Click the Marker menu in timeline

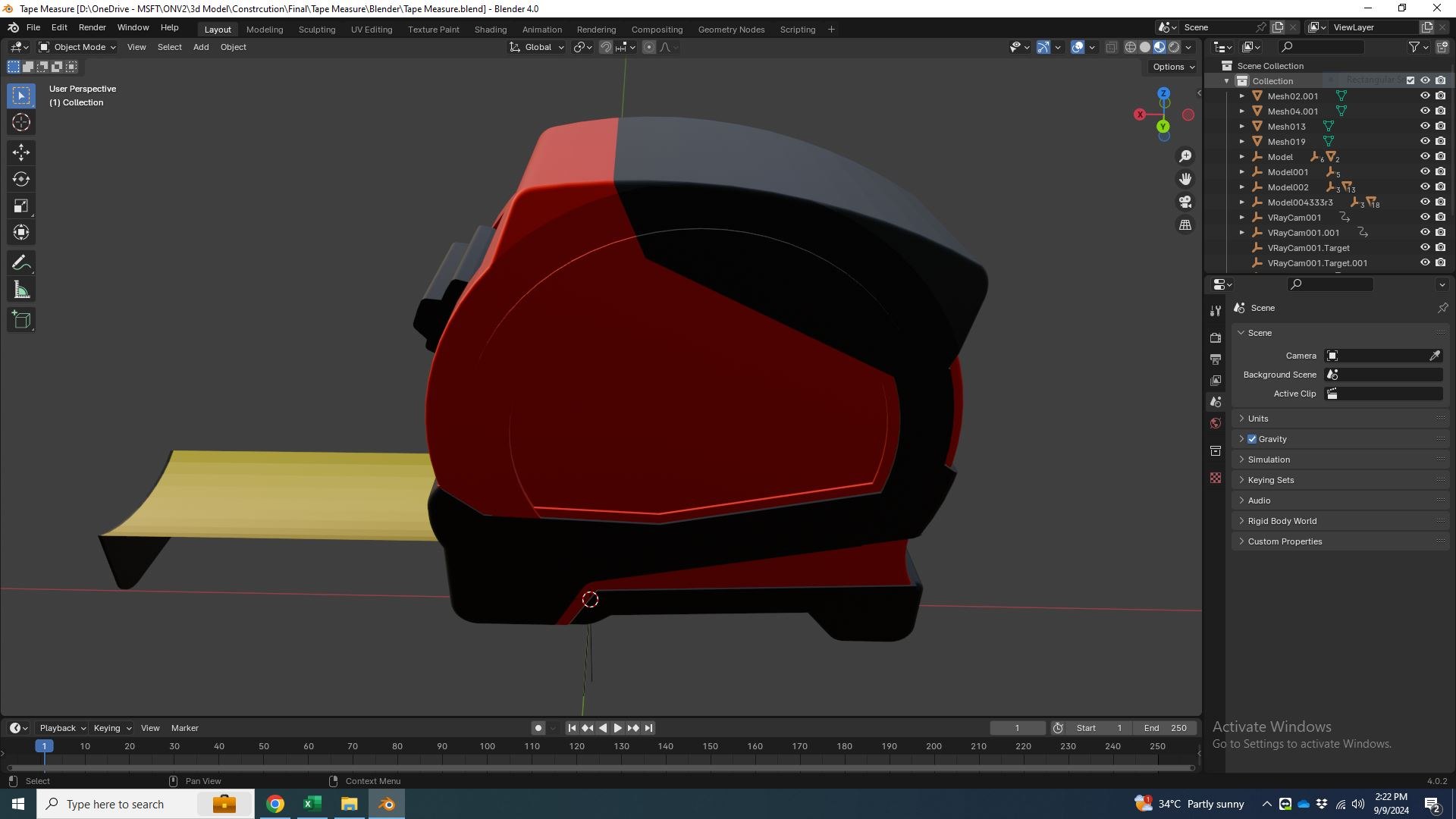click(185, 728)
